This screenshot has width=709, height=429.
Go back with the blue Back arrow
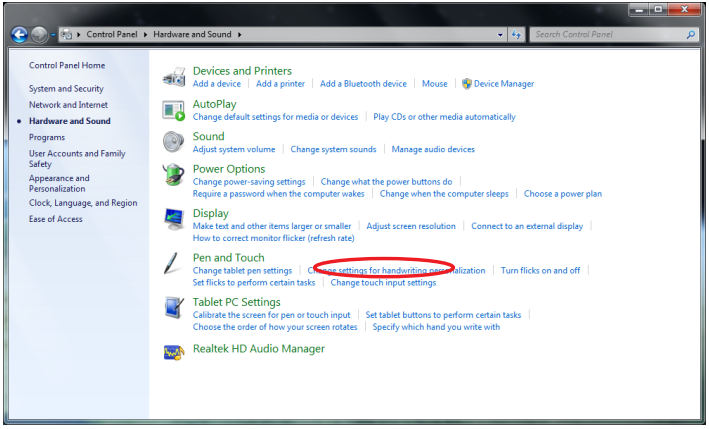point(19,34)
